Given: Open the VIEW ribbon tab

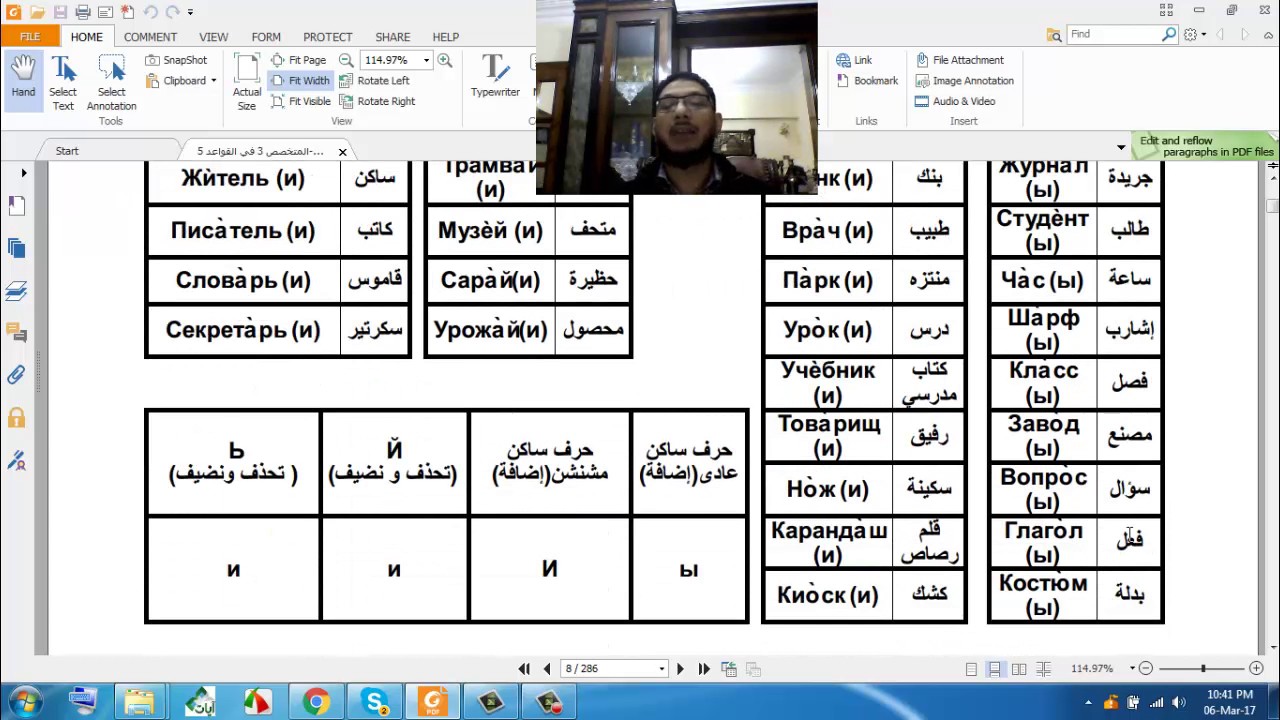Looking at the screenshot, I should [213, 37].
